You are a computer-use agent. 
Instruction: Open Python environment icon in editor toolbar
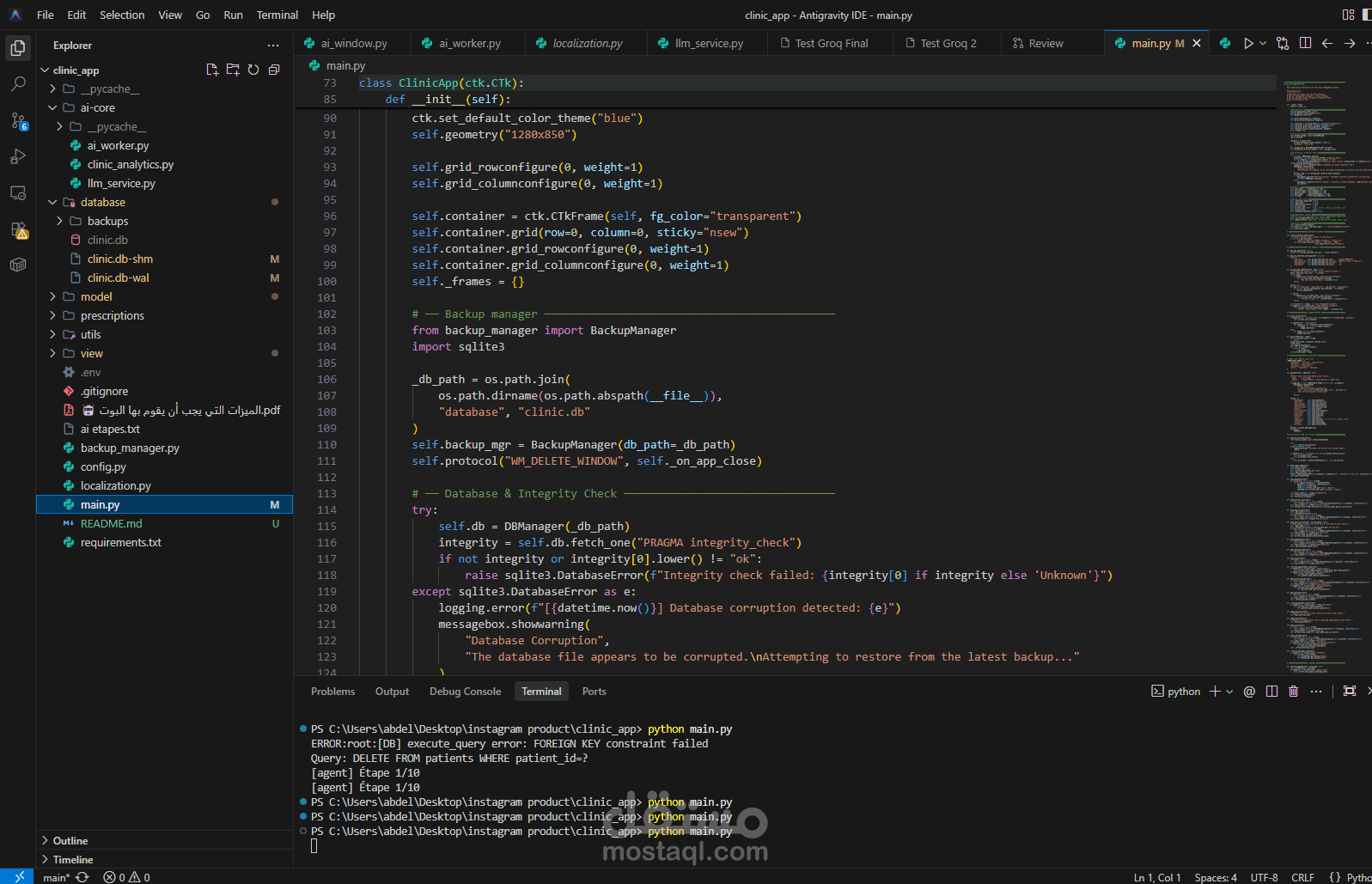(1225, 43)
